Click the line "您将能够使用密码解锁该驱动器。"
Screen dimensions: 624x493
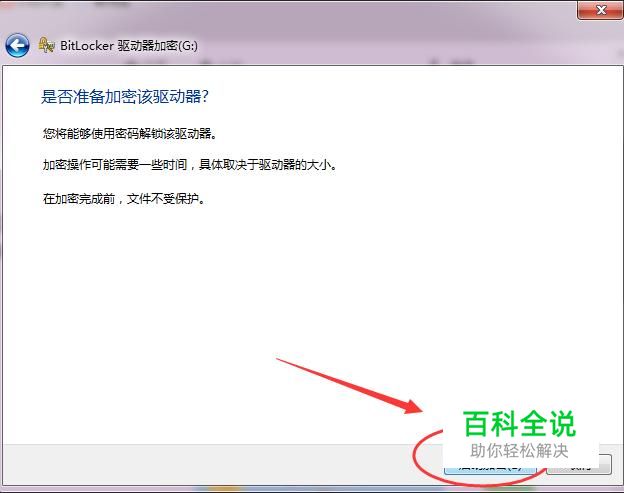pyautogui.click(x=131, y=134)
